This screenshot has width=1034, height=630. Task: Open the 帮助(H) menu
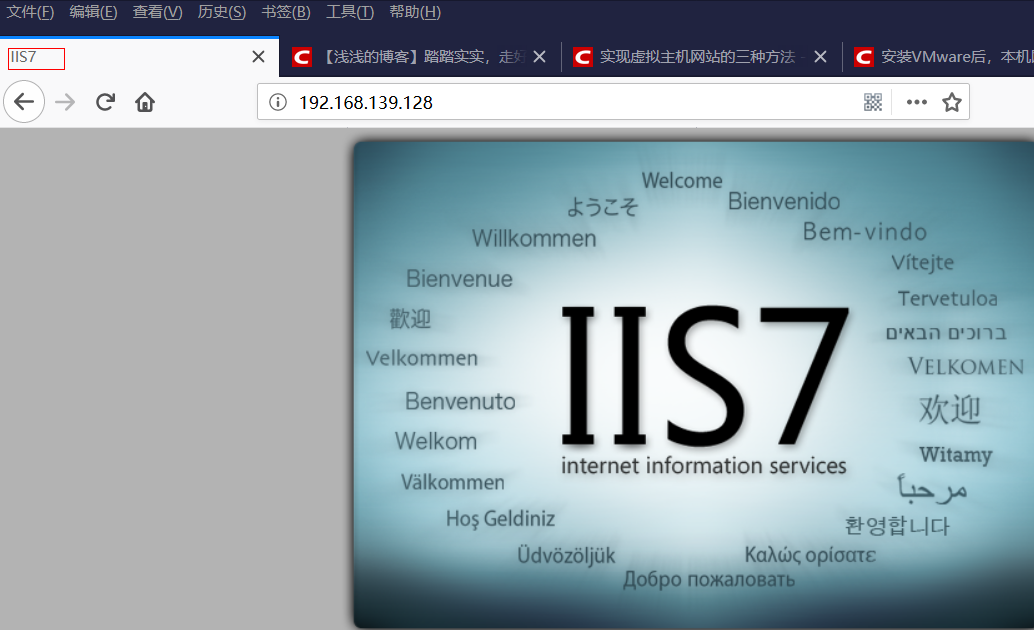[x=415, y=12]
